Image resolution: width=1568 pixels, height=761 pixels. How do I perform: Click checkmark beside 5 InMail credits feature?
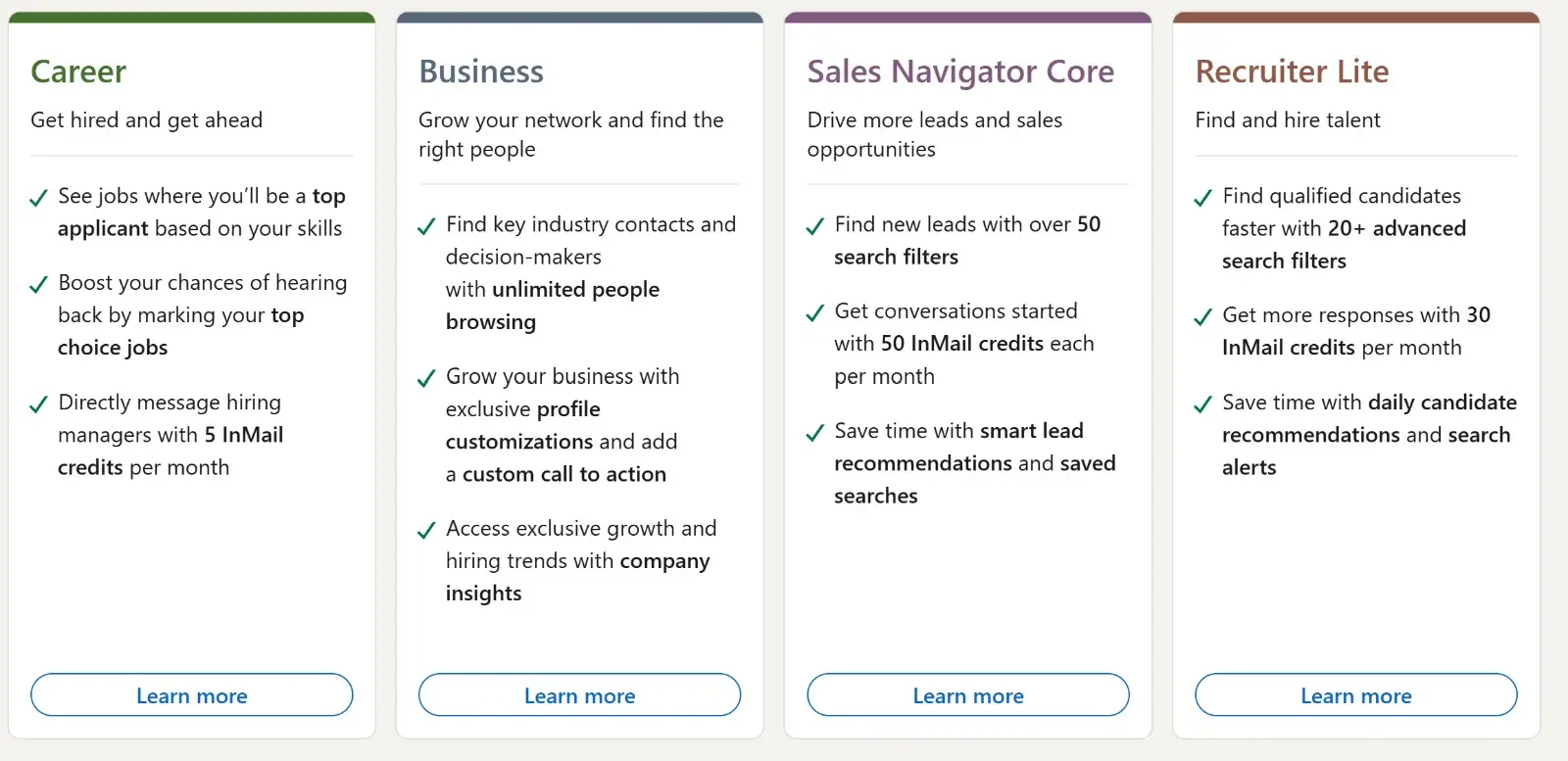(x=39, y=404)
